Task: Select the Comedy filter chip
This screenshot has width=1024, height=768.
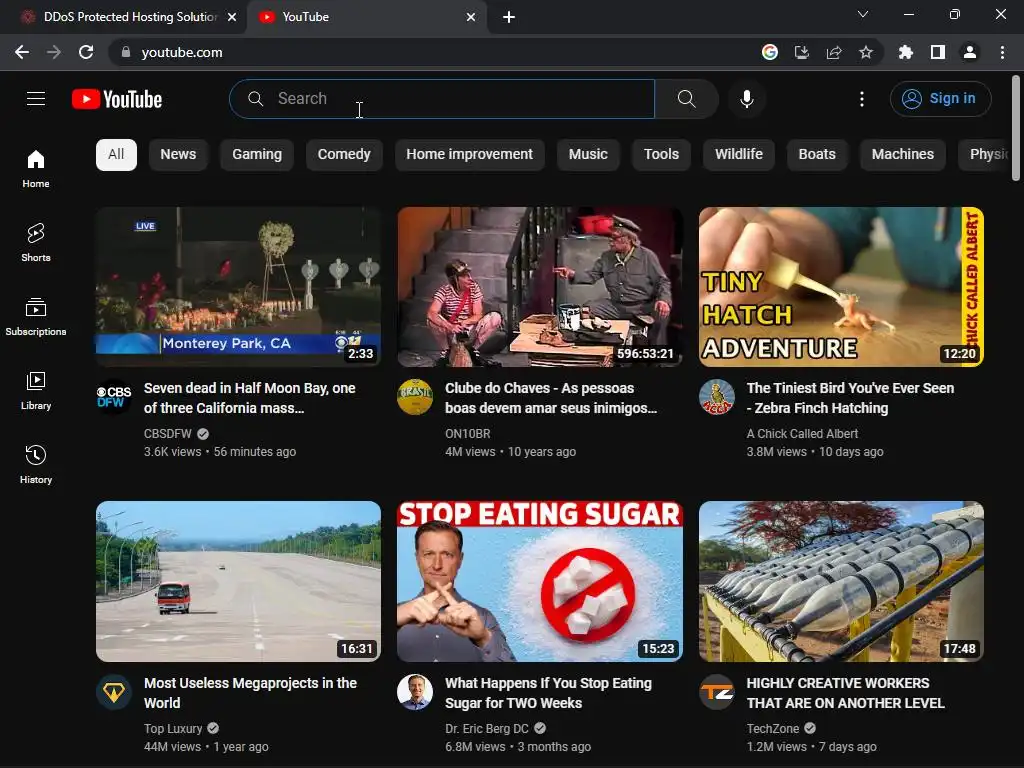Action: [x=344, y=155]
